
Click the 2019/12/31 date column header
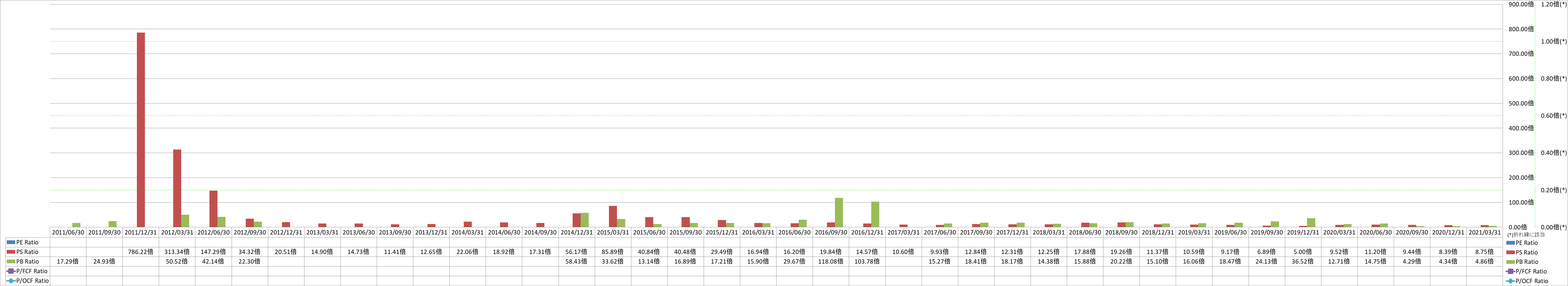(1303, 232)
